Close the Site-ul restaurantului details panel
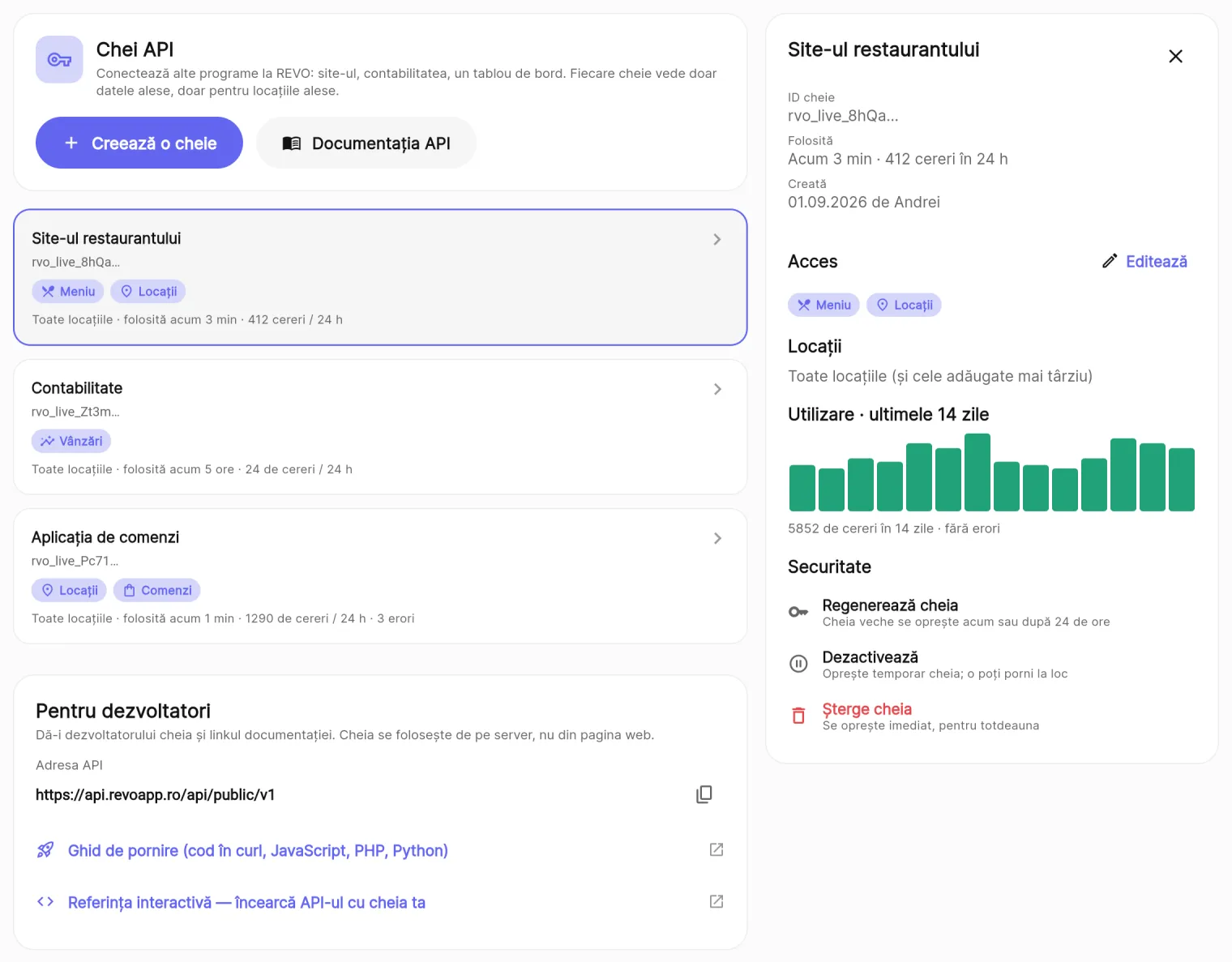This screenshot has width=1232, height=962. pyautogui.click(x=1175, y=56)
